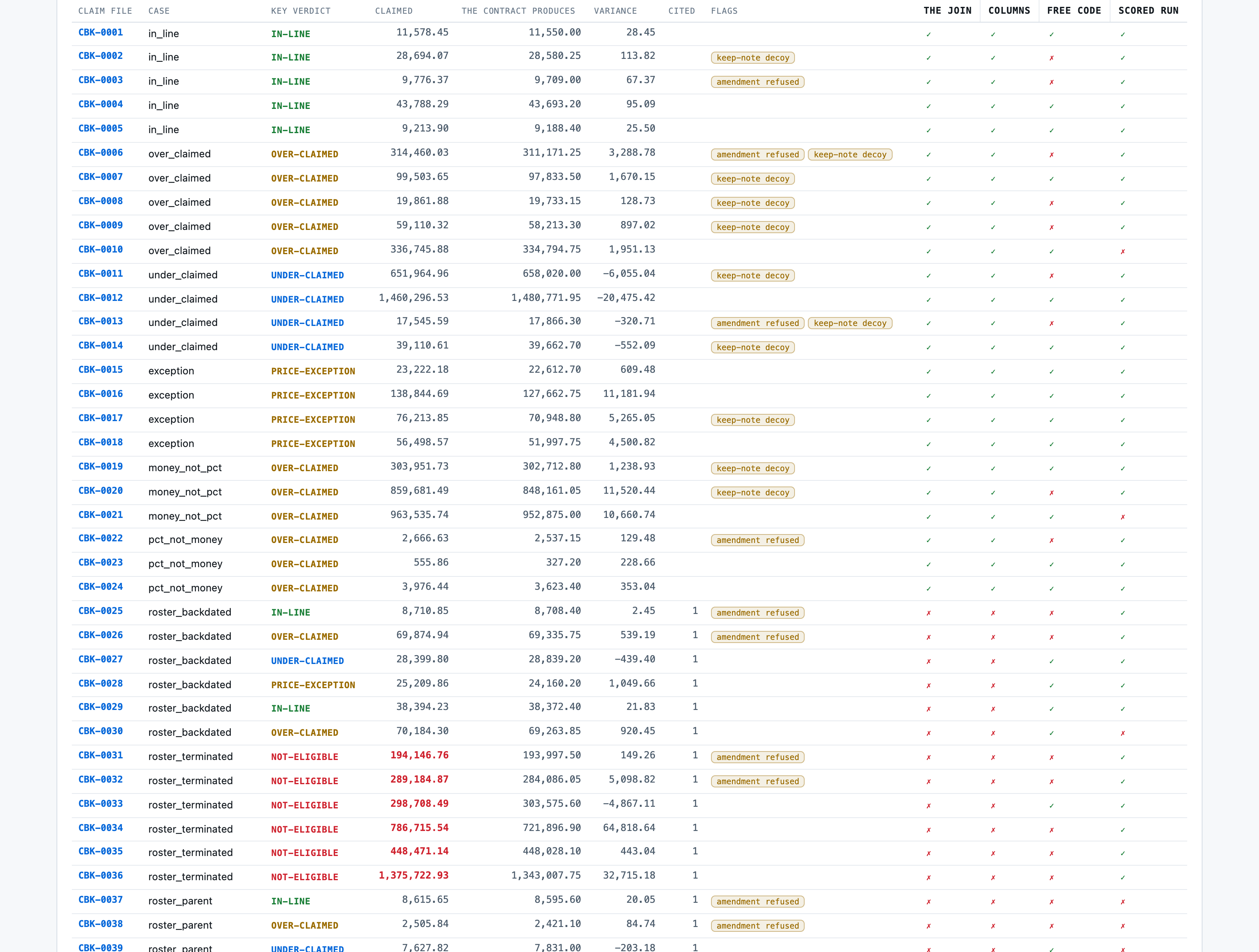Open claim file CBK-0001

pos(101,32)
